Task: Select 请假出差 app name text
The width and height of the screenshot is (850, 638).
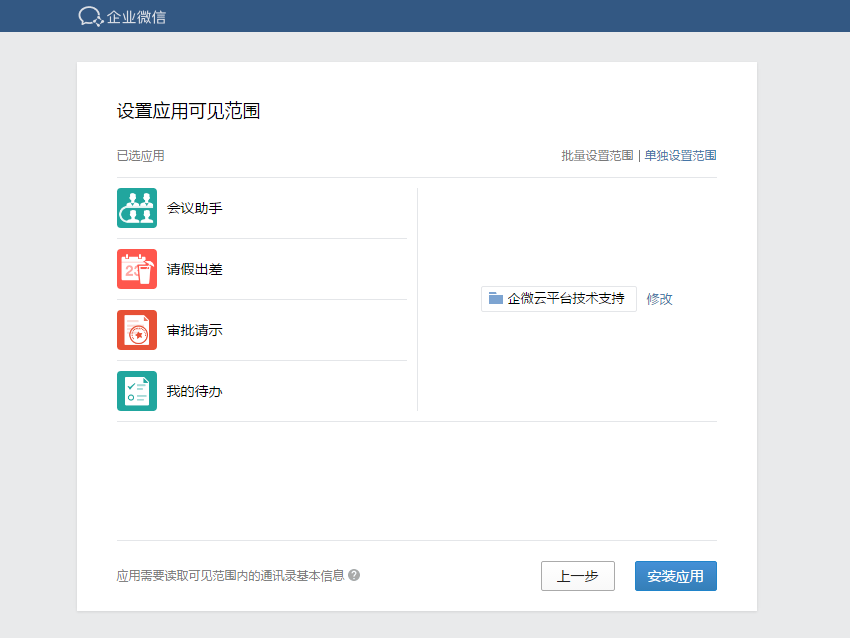Action: tap(195, 269)
